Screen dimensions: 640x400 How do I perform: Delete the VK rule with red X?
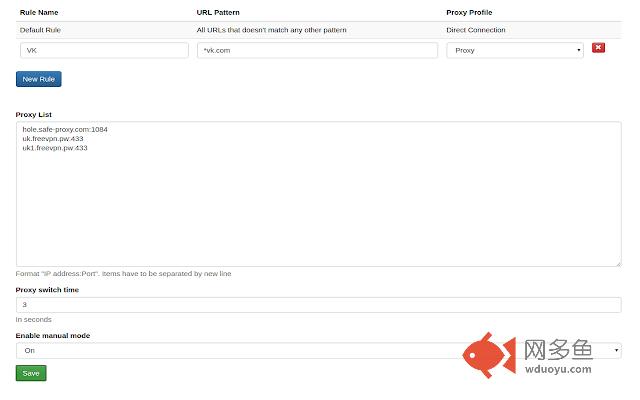[x=598, y=48]
